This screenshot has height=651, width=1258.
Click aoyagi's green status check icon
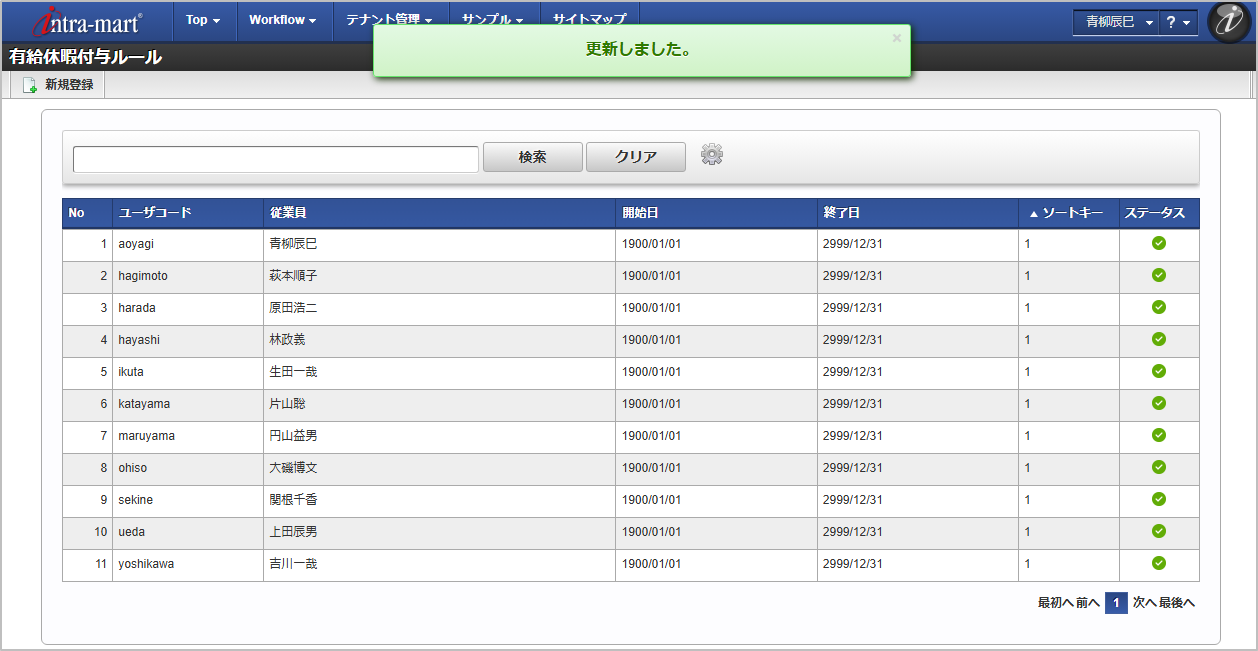click(1159, 243)
